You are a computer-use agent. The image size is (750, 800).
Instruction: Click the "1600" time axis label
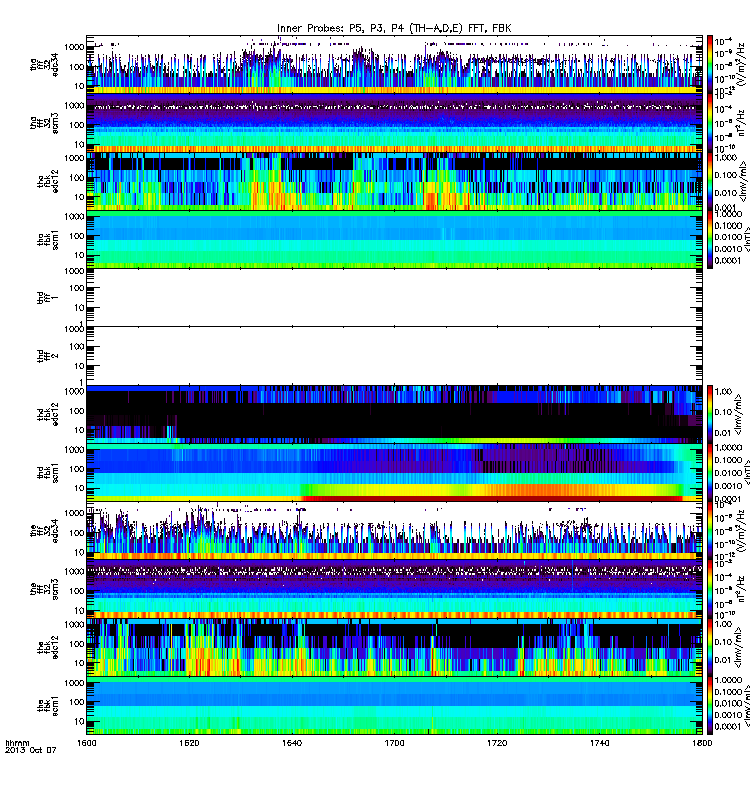(x=86, y=743)
